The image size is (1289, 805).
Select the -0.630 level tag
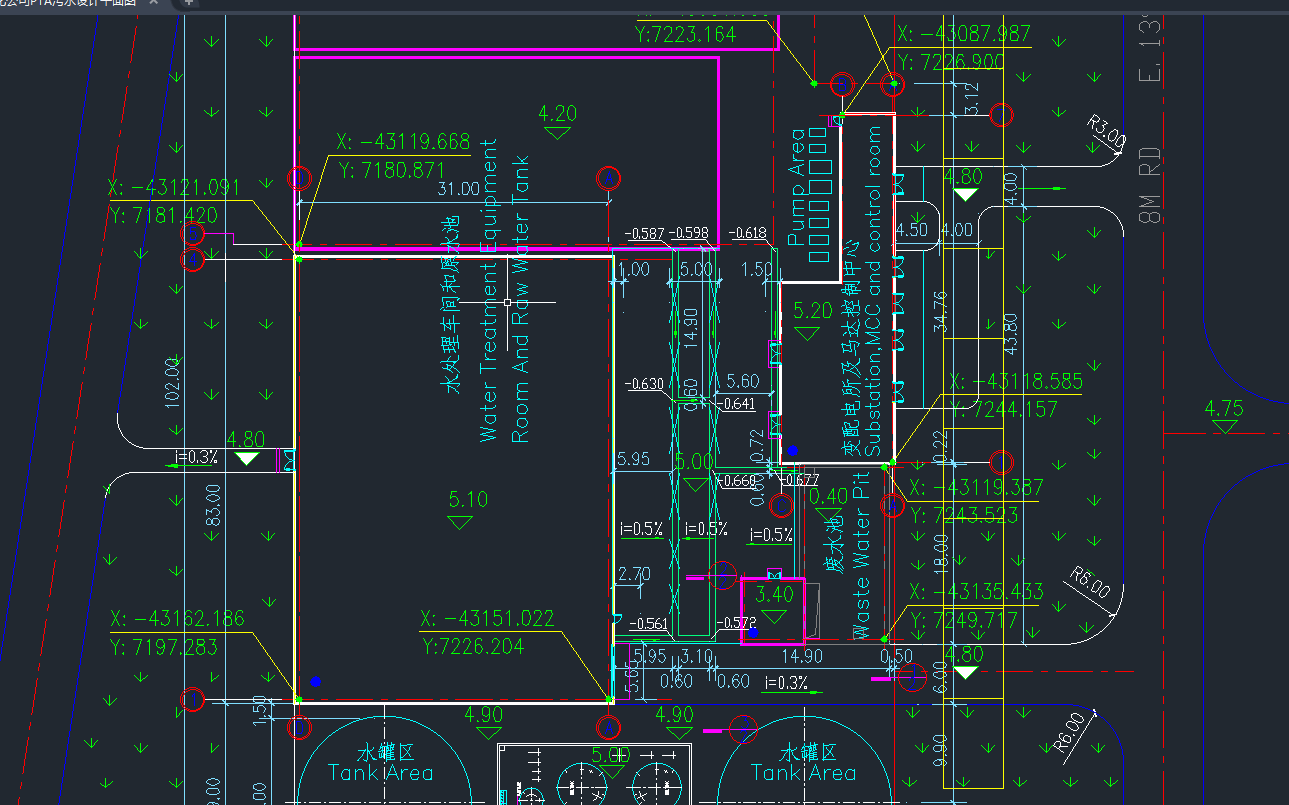[x=644, y=383]
